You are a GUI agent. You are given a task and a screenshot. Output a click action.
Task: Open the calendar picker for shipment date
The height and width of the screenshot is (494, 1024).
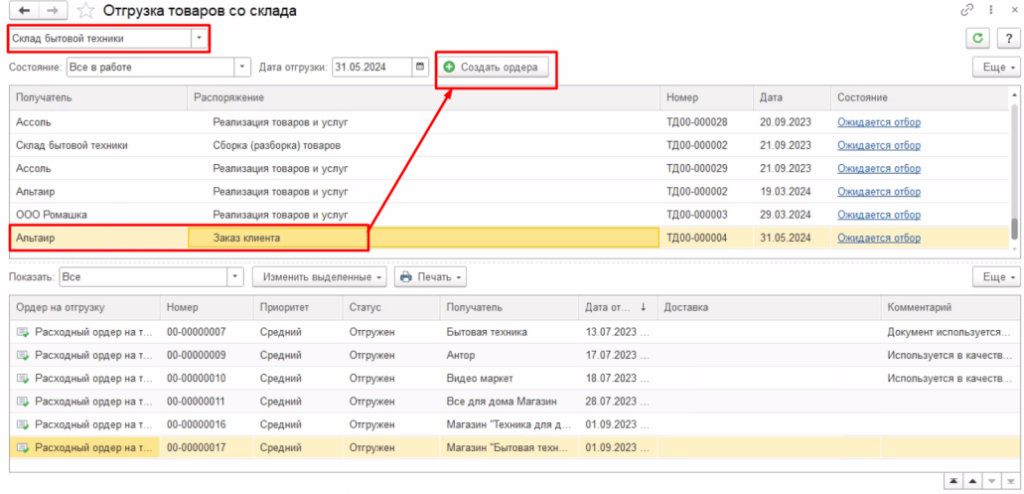(421, 67)
